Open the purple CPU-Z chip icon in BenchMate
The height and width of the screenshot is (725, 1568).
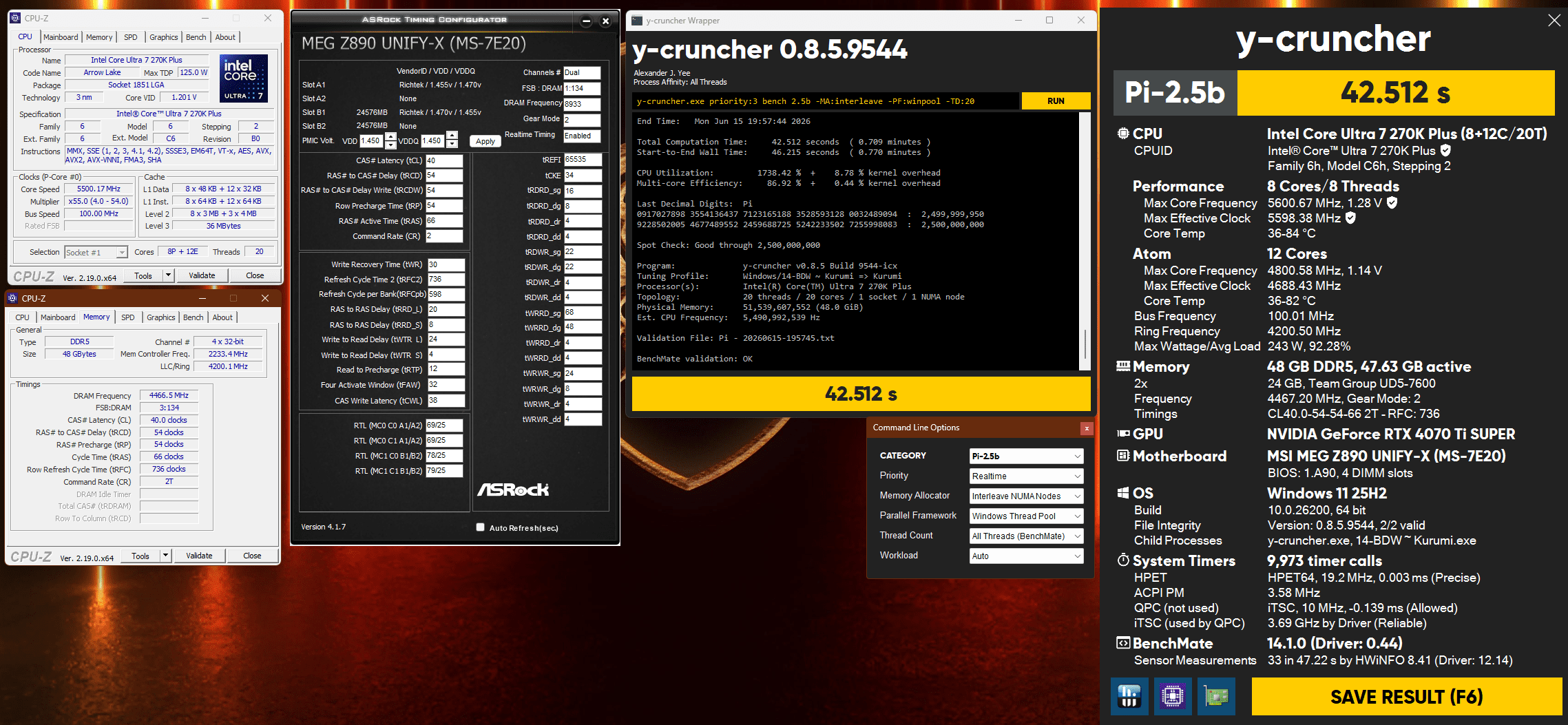click(1173, 696)
